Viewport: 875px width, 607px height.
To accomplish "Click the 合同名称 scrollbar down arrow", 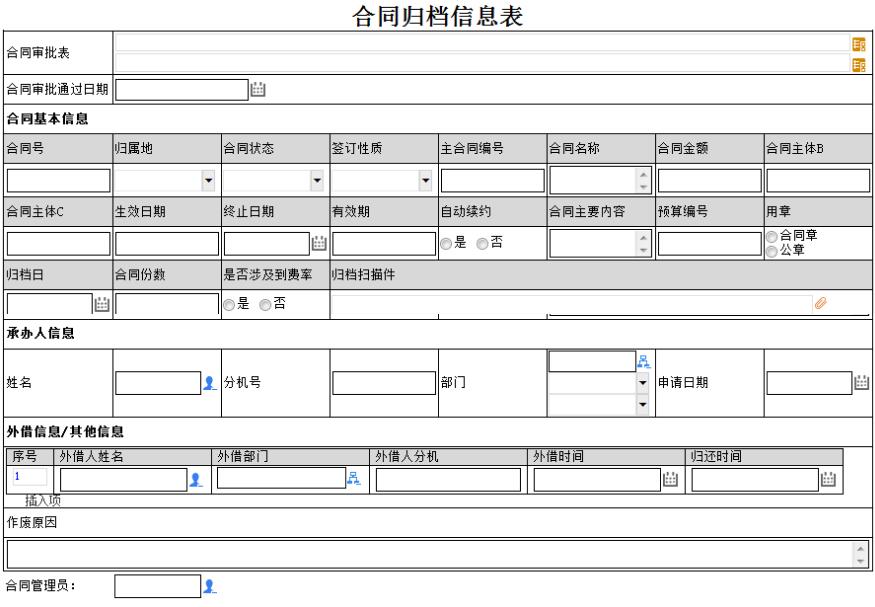I will tap(643, 187).
